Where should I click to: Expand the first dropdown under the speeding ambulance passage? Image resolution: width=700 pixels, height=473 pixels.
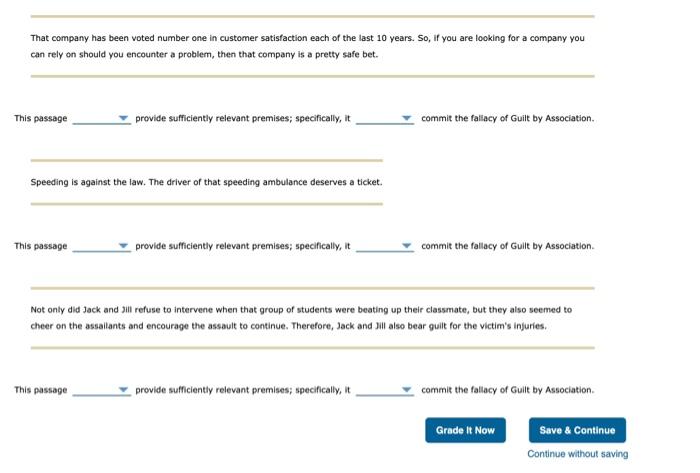[102, 246]
